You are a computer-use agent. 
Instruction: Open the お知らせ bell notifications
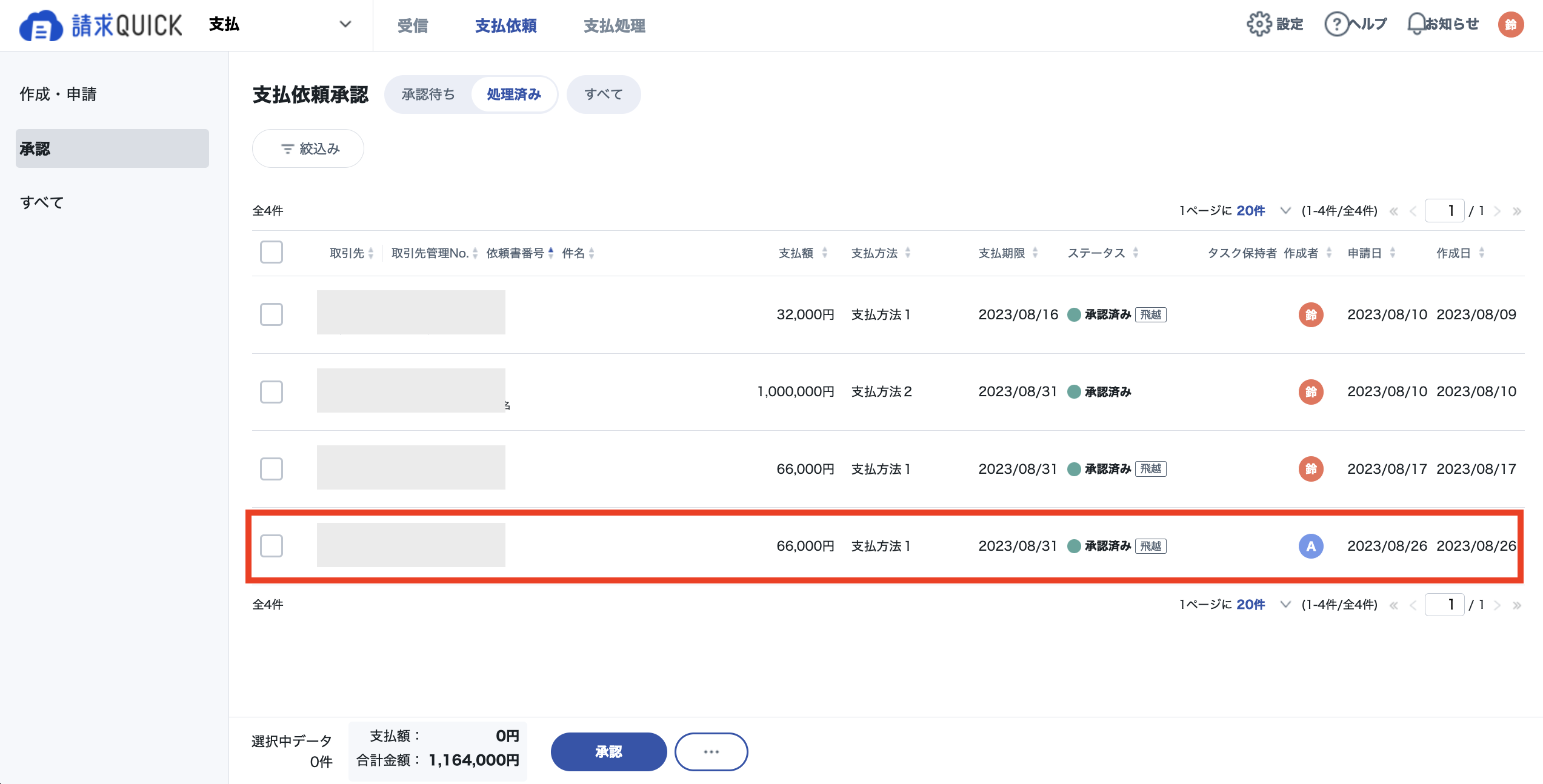pyautogui.click(x=1416, y=24)
